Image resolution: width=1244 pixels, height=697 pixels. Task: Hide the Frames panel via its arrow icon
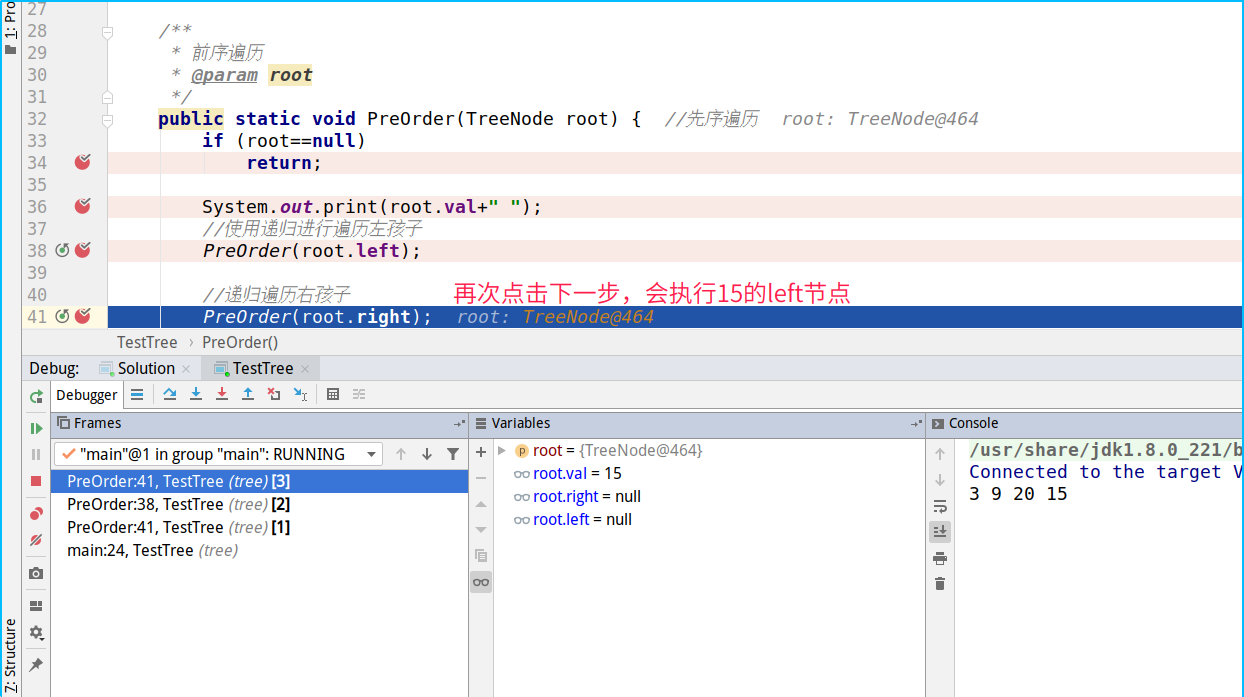pos(459,424)
